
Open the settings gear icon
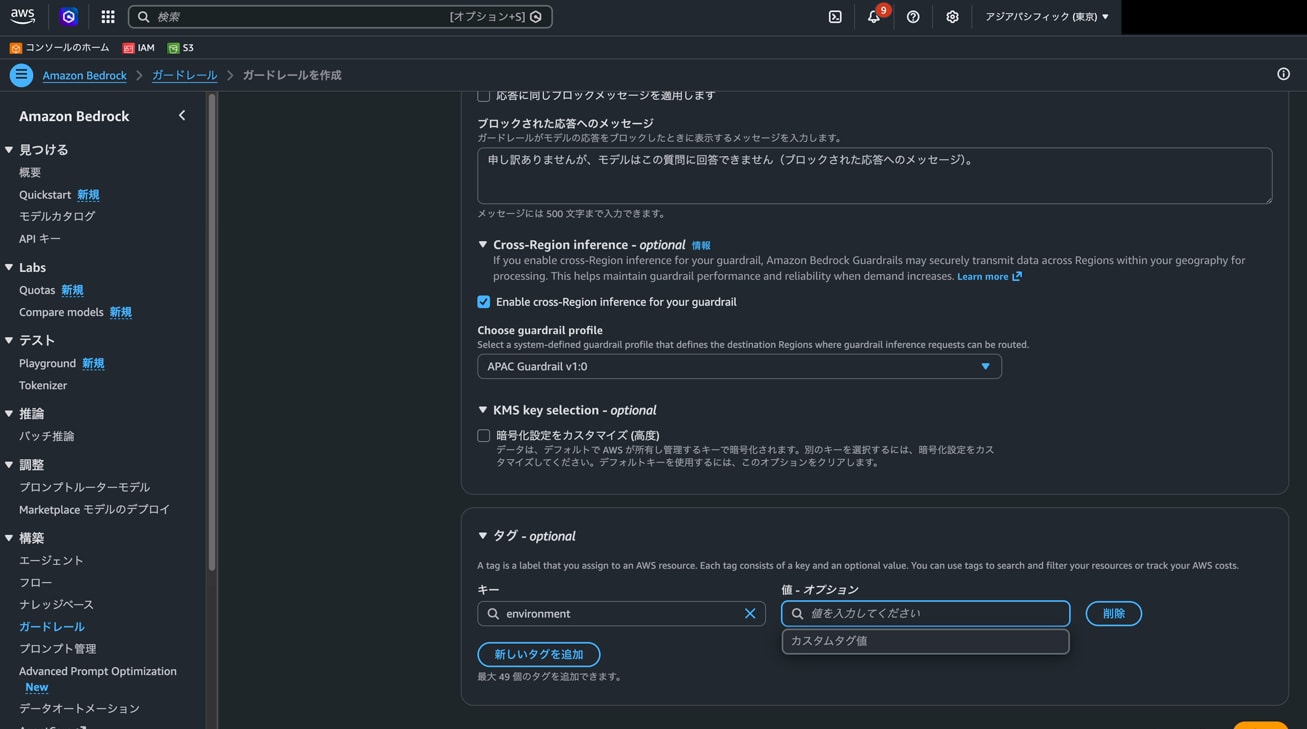[x=952, y=16]
